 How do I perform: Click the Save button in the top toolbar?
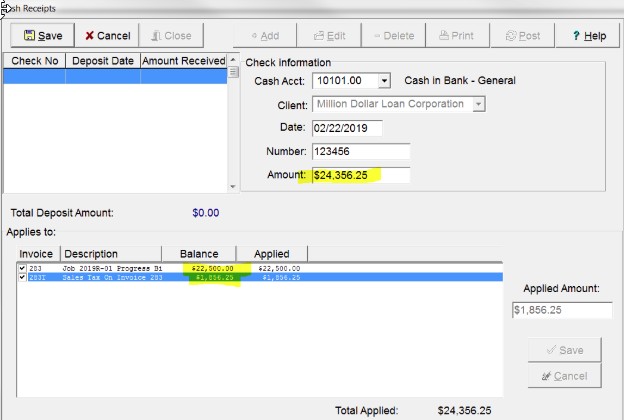42,35
